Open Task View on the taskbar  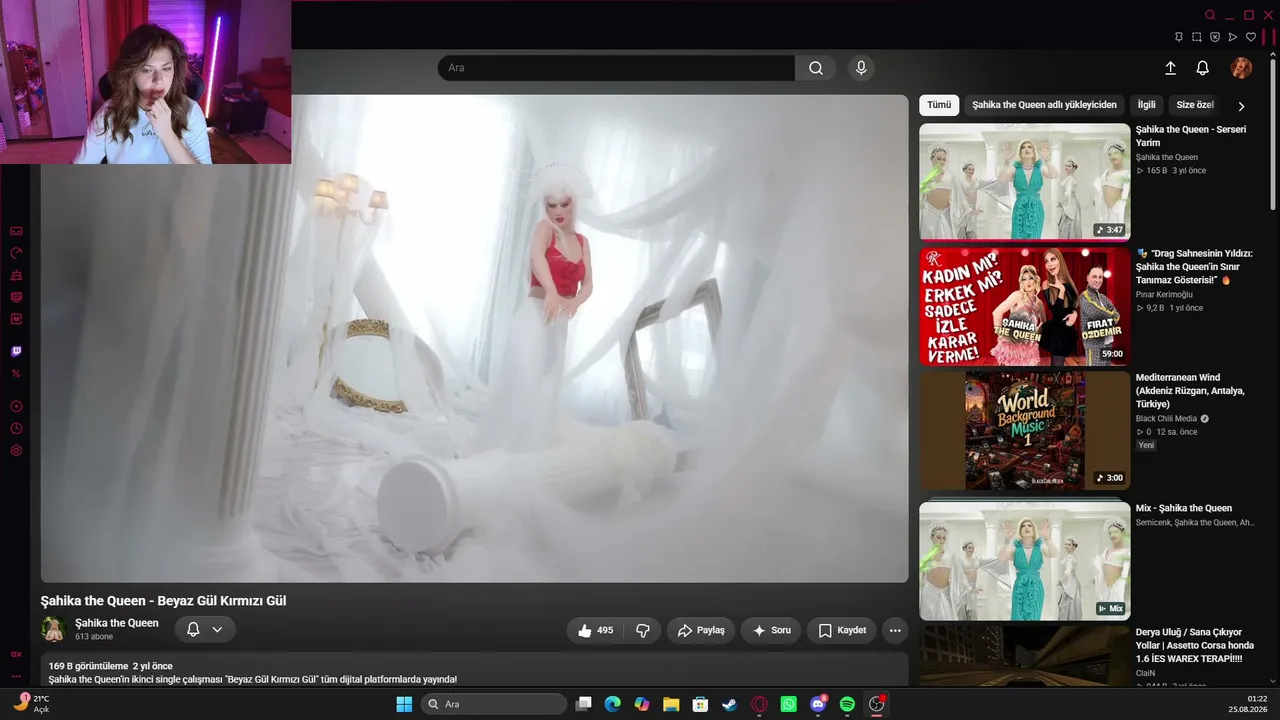coord(584,704)
